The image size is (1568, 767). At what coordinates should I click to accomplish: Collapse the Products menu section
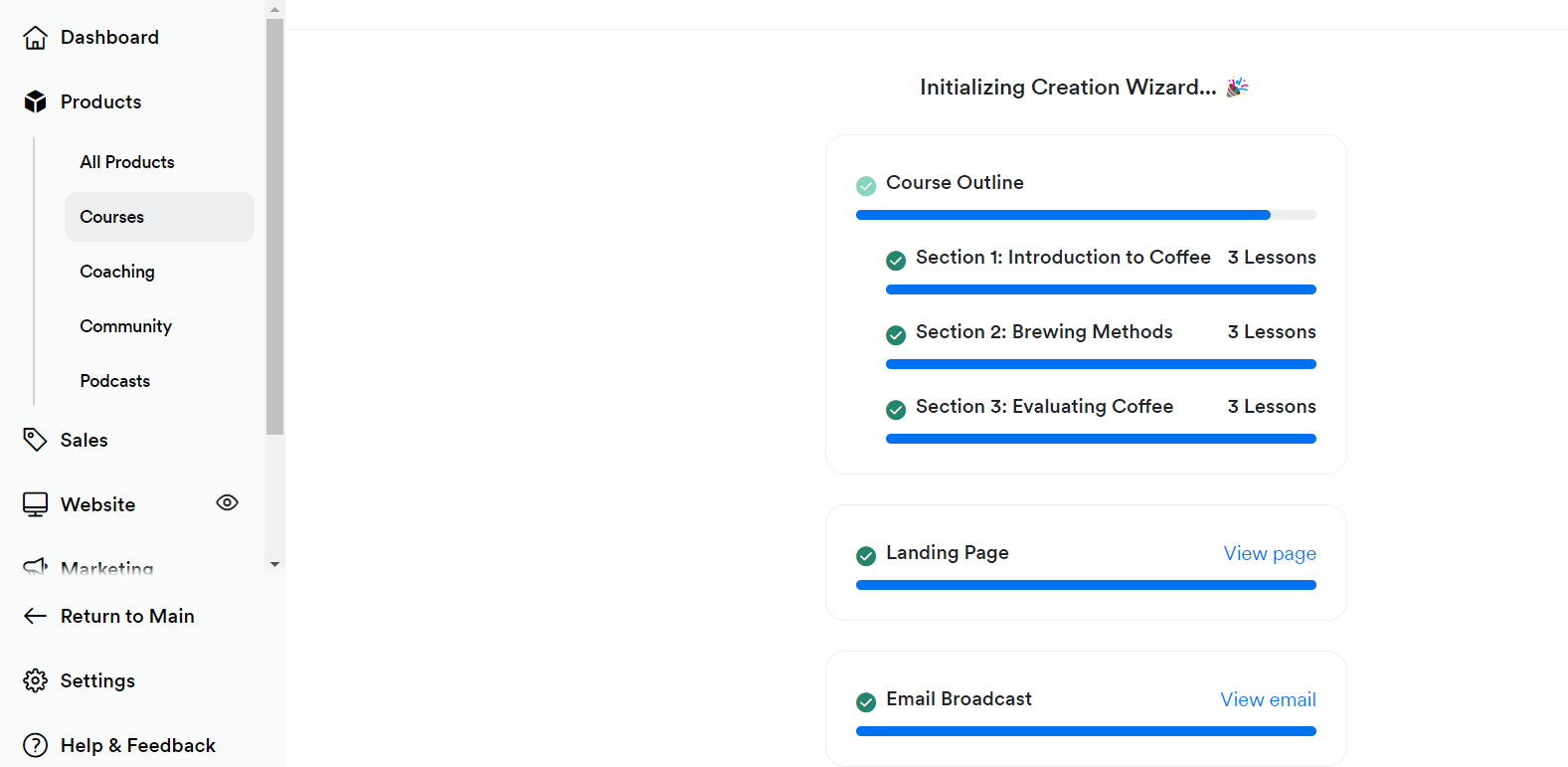pos(100,101)
